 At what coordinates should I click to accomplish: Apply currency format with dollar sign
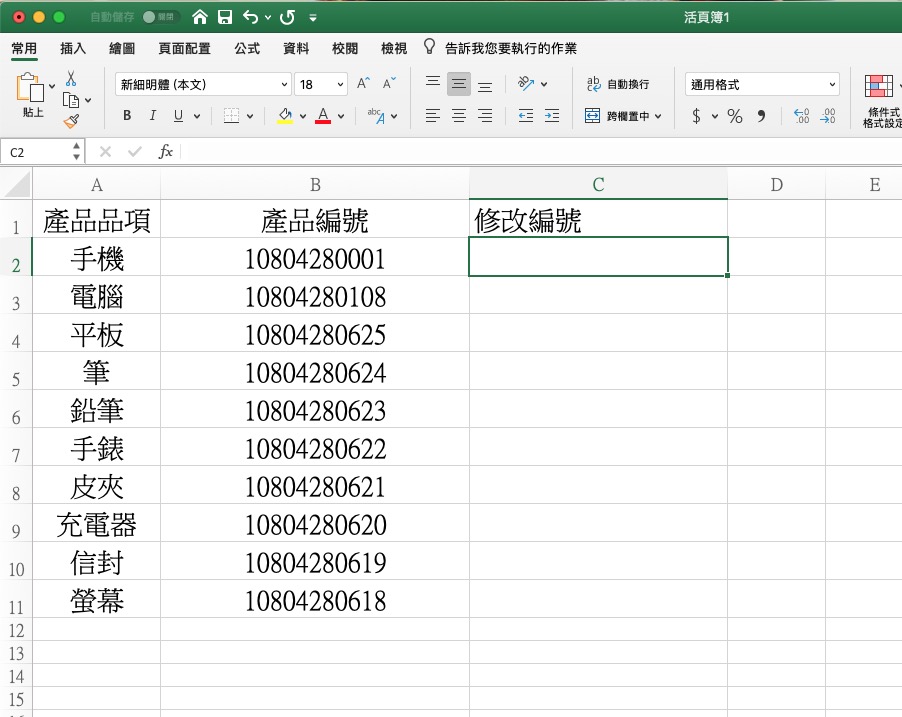click(x=697, y=116)
